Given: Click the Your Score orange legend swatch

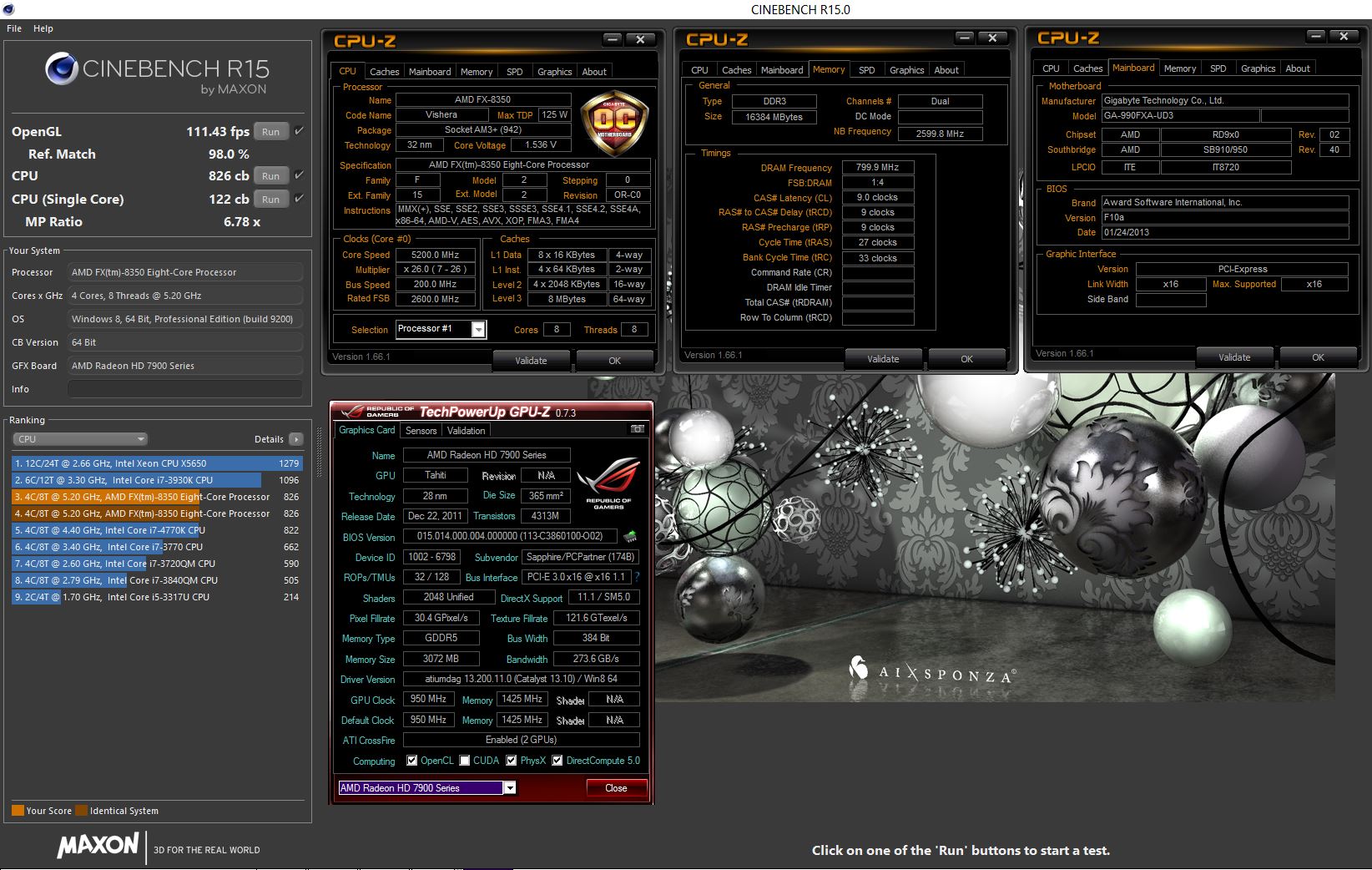Looking at the screenshot, I should pos(18,810).
